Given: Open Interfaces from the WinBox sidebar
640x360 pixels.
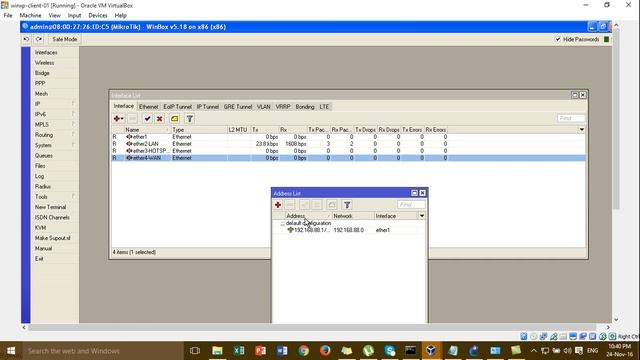Looking at the screenshot, I should pyautogui.click(x=46, y=52).
